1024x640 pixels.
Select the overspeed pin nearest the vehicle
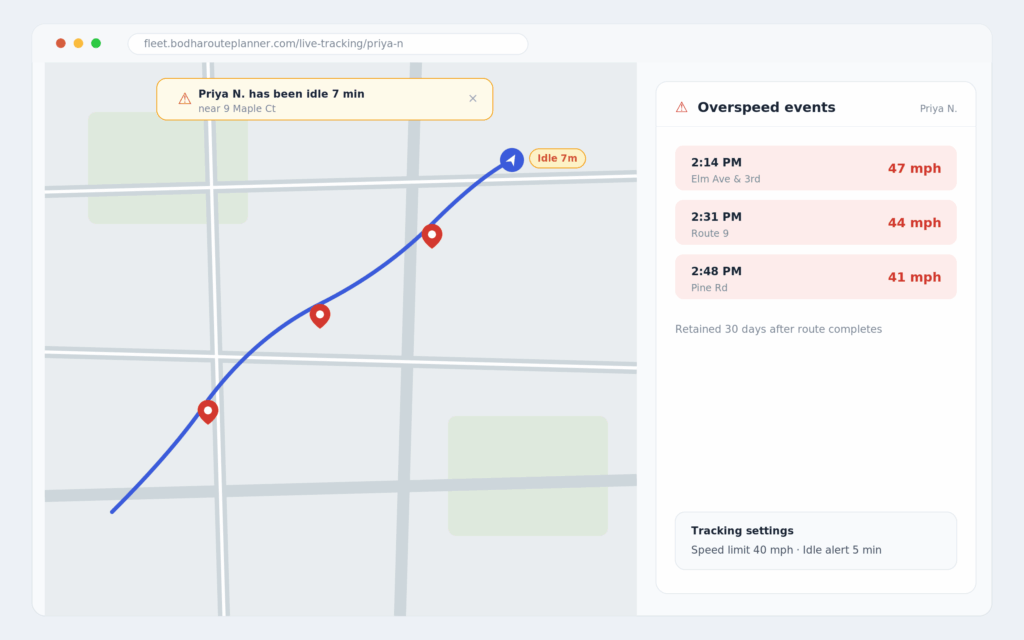click(x=432, y=235)
